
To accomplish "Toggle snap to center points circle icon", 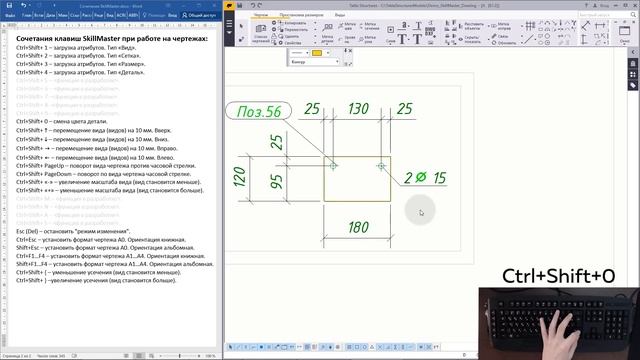I will pos(364,347).
